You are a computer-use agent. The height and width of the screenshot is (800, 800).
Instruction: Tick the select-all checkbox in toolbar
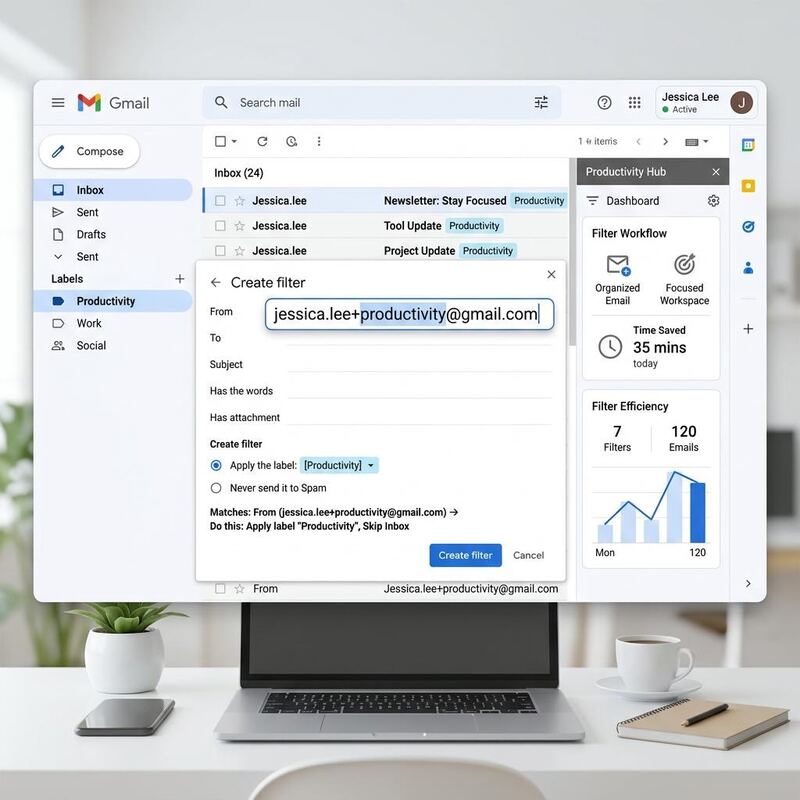pyautogui.click(x=220, y=141)
